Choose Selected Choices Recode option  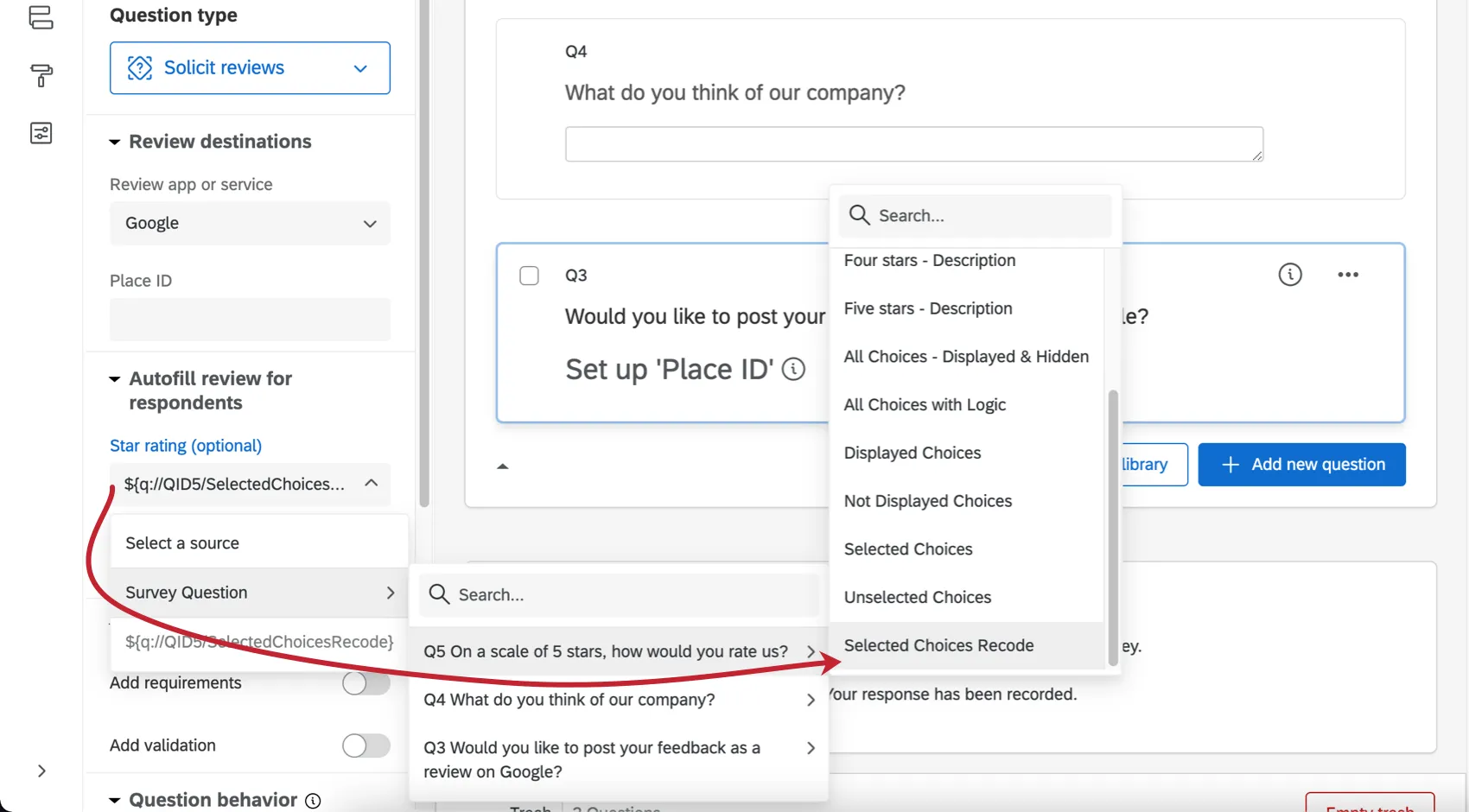938,645
